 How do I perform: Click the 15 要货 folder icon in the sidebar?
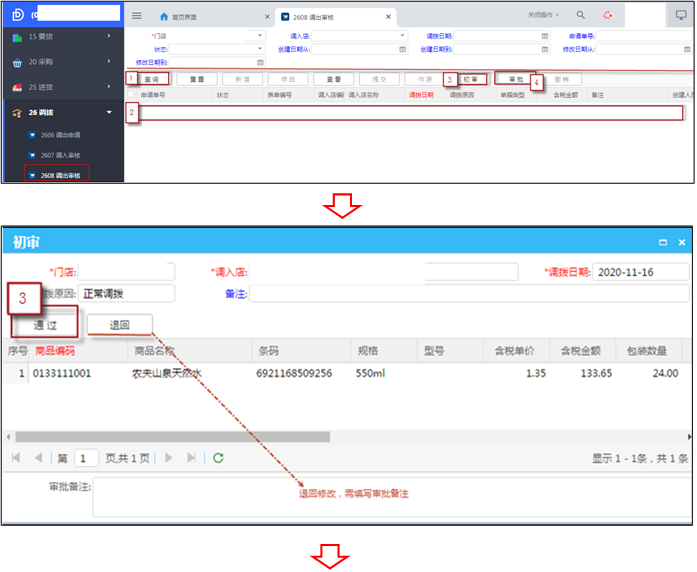click(x=17, y=37)
